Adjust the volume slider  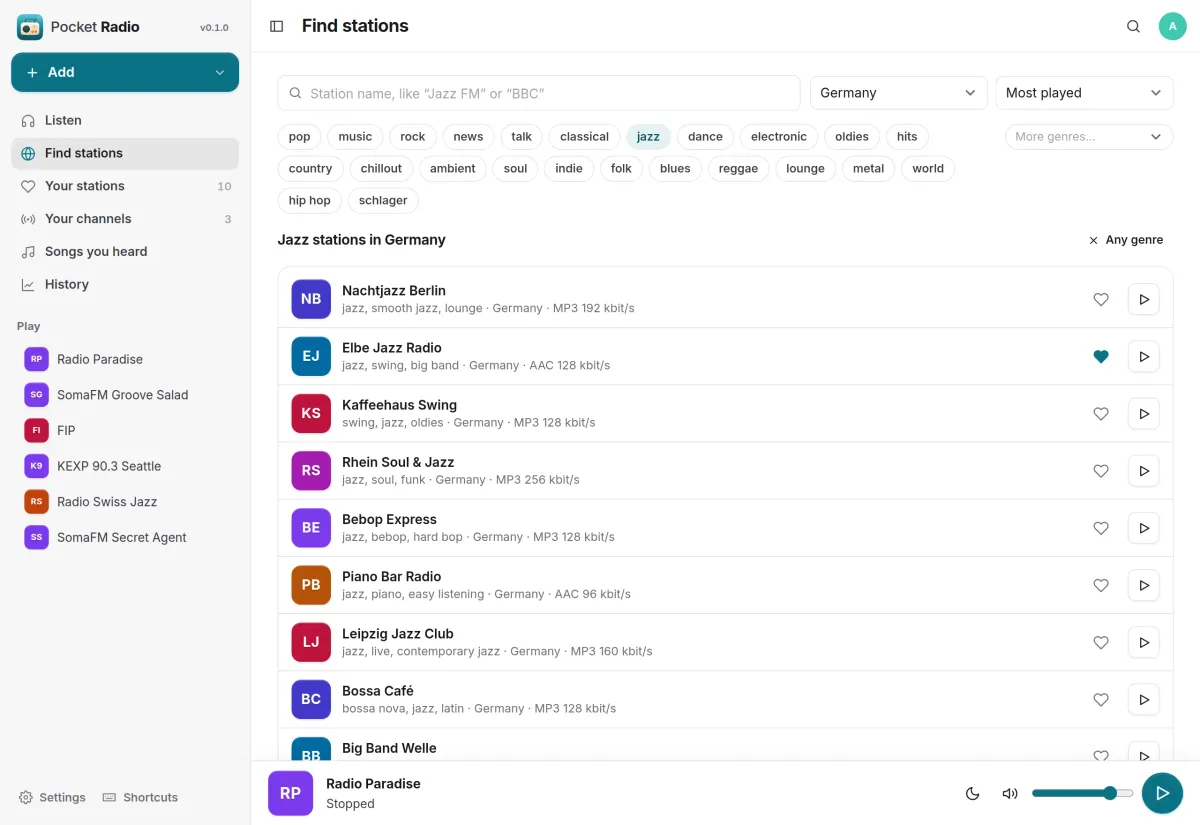pos(1082,793)
